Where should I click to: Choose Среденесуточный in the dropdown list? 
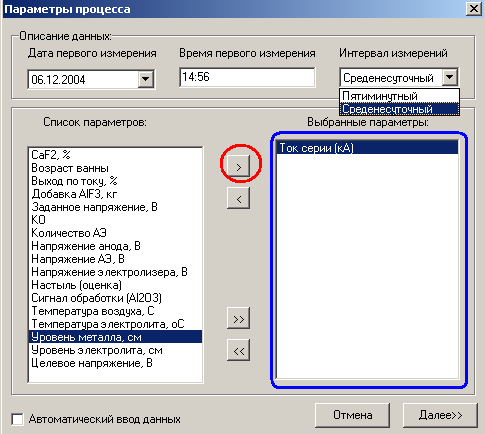[x=399, y=109]
